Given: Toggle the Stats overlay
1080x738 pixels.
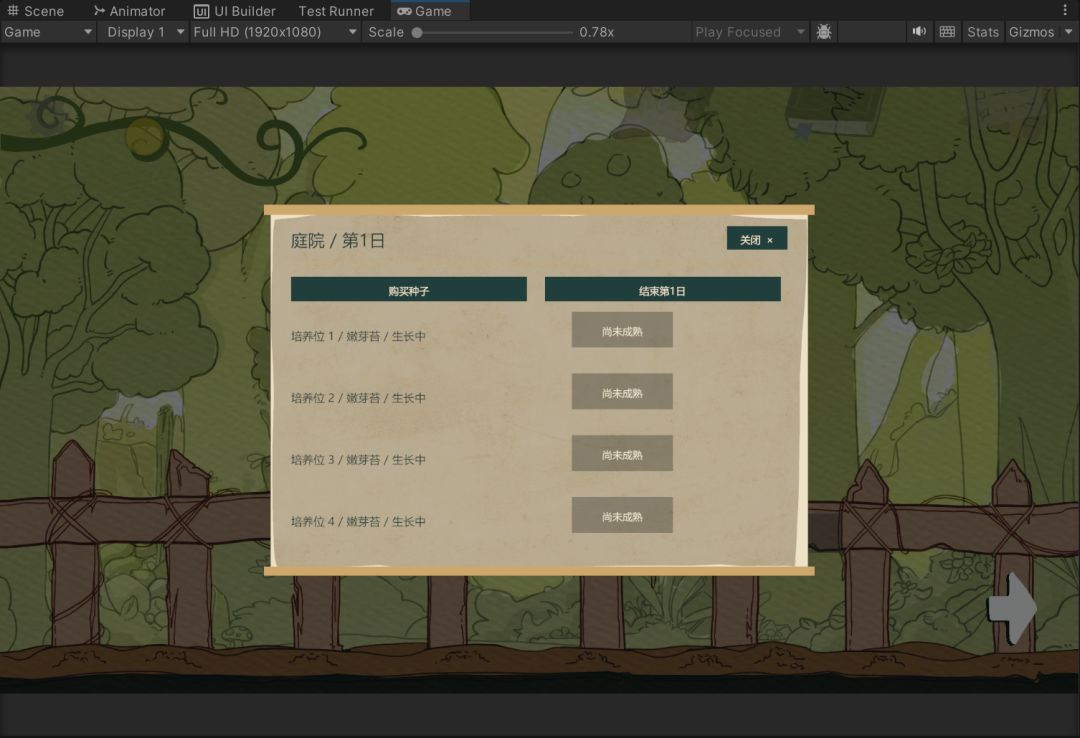Looking at the screenshot, I should [983, 32].
